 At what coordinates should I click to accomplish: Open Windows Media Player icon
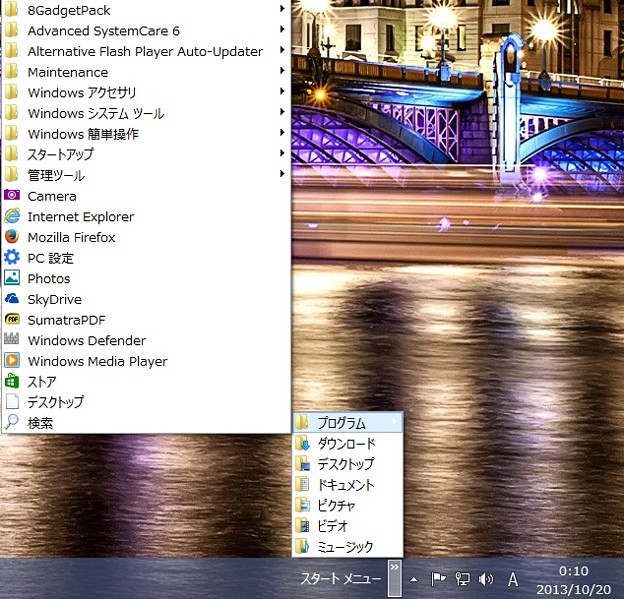pyautogui.click(x=12, y=361)
